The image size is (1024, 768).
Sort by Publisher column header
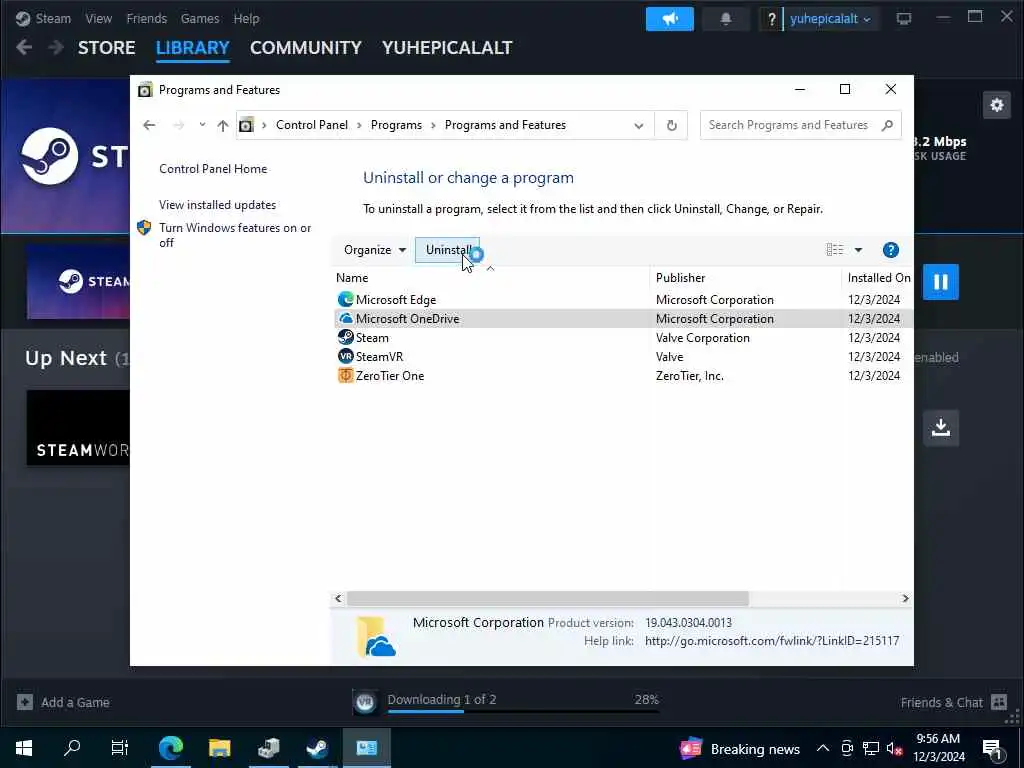tap(680, 278)
